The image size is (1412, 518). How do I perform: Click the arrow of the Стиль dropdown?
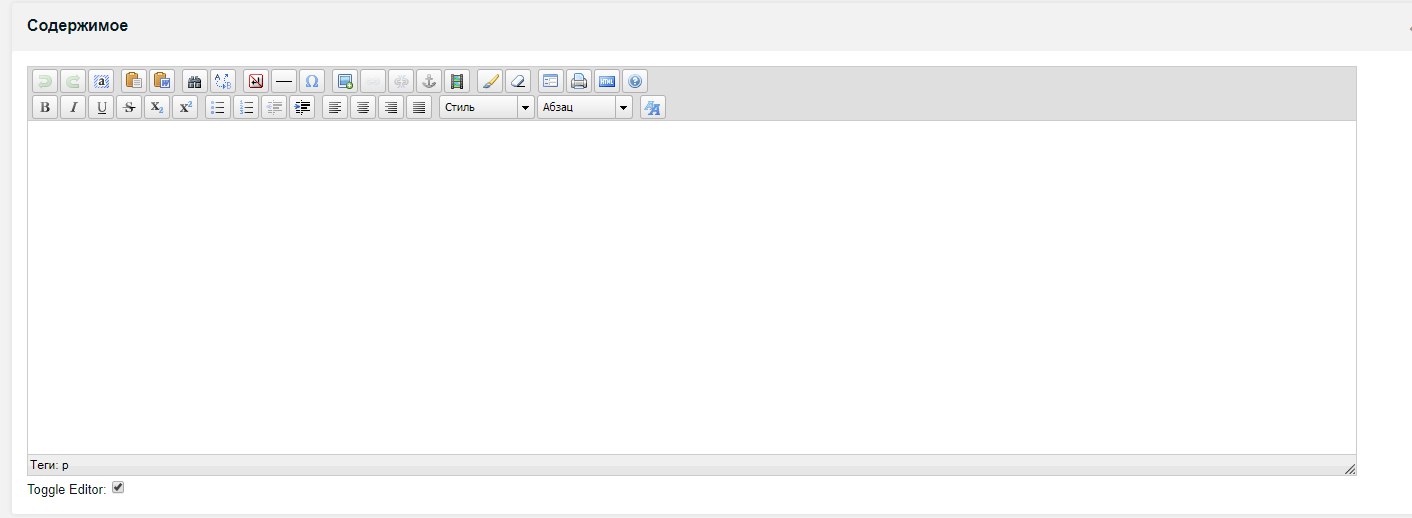pyautogui.click(x=525, y=107)
